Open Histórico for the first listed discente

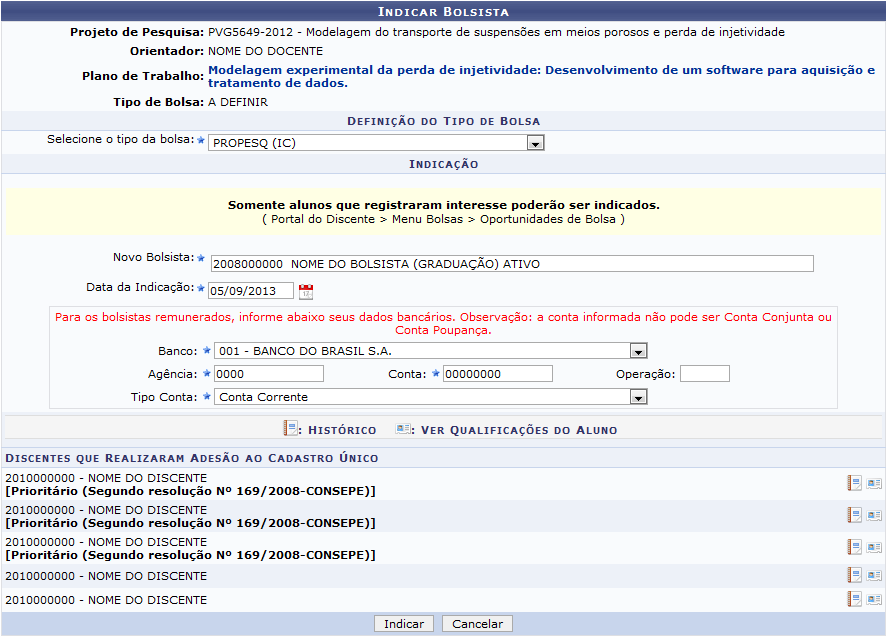854,484
